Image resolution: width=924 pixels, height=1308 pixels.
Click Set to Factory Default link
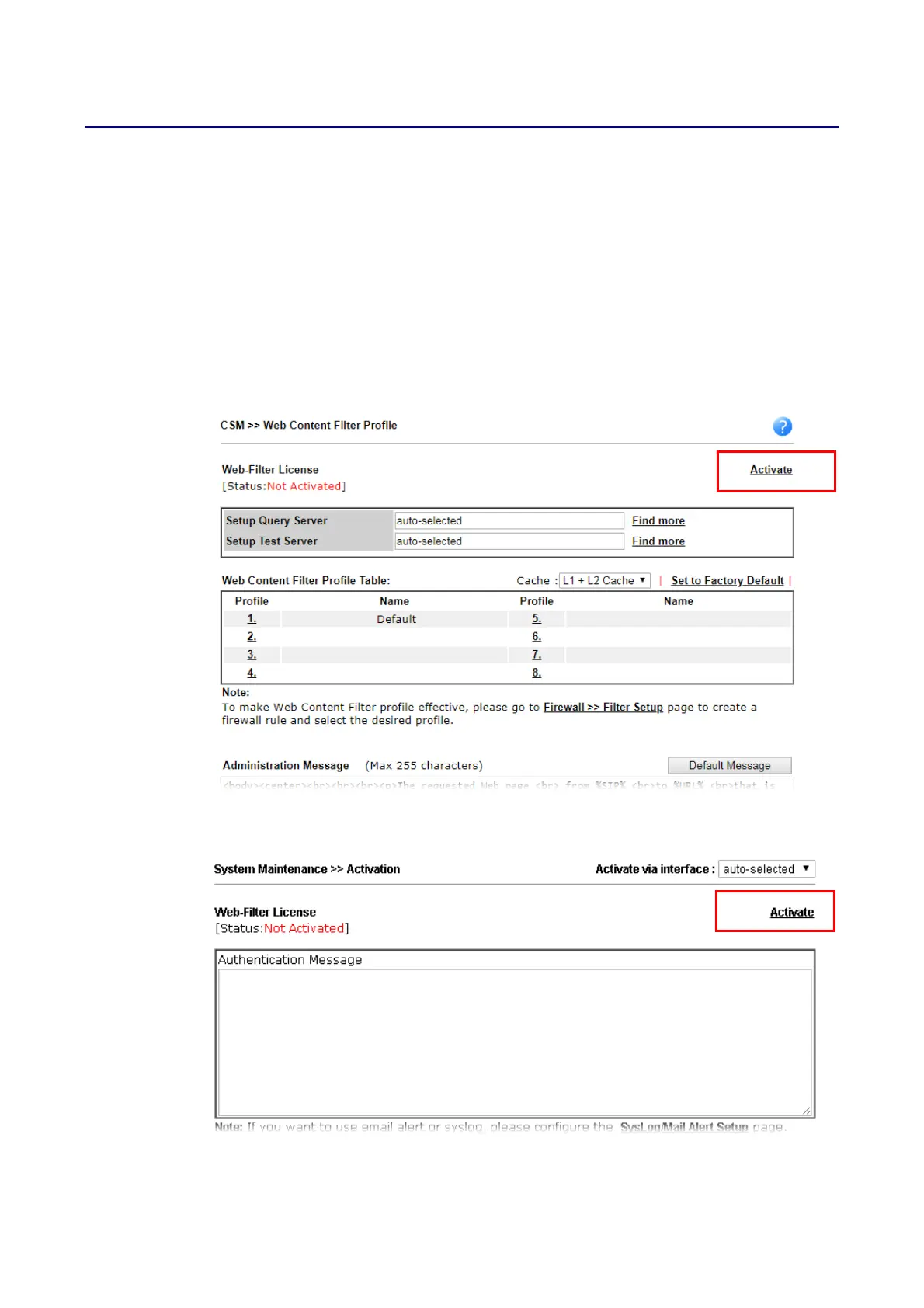coord(728,581)
